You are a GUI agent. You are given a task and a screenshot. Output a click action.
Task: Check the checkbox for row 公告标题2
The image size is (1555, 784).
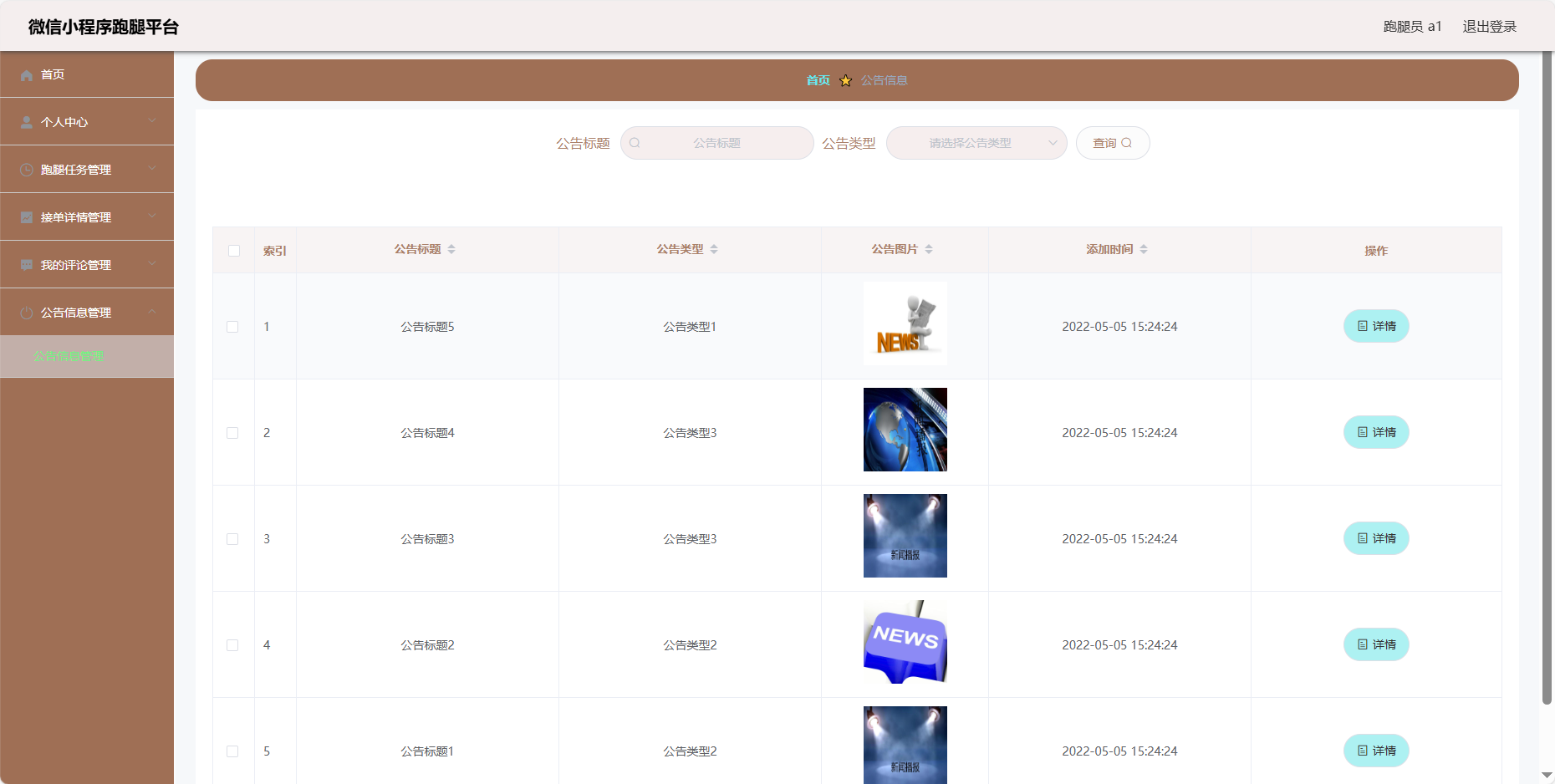(232, 645)
